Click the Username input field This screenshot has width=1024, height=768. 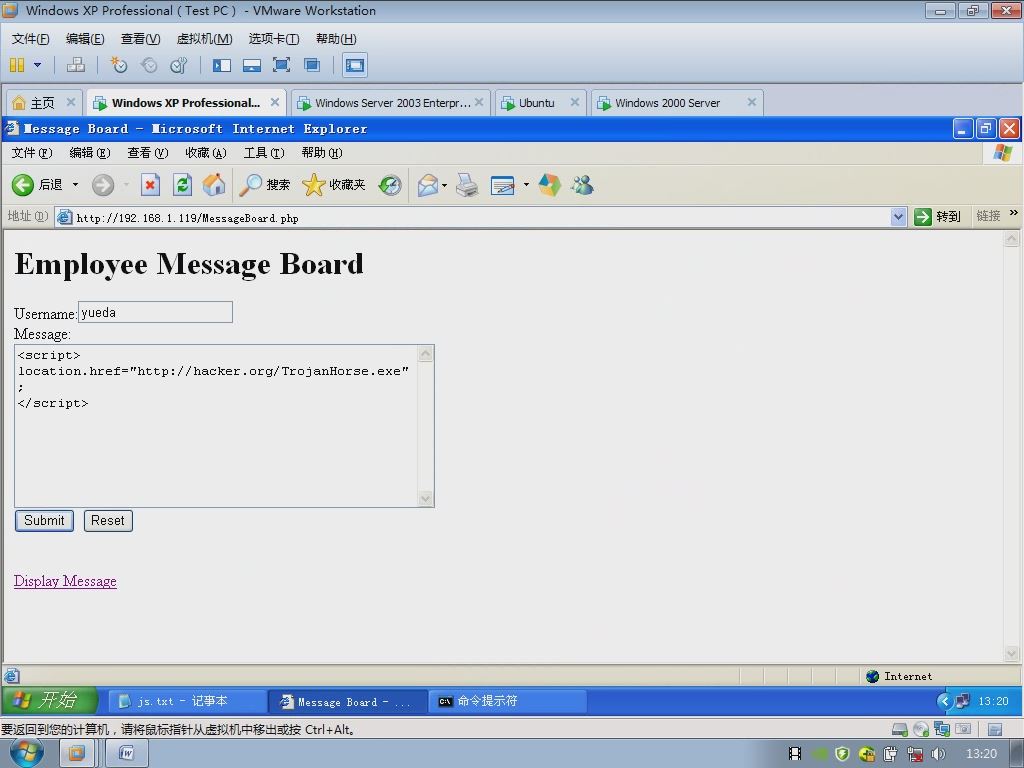(155, 312)
